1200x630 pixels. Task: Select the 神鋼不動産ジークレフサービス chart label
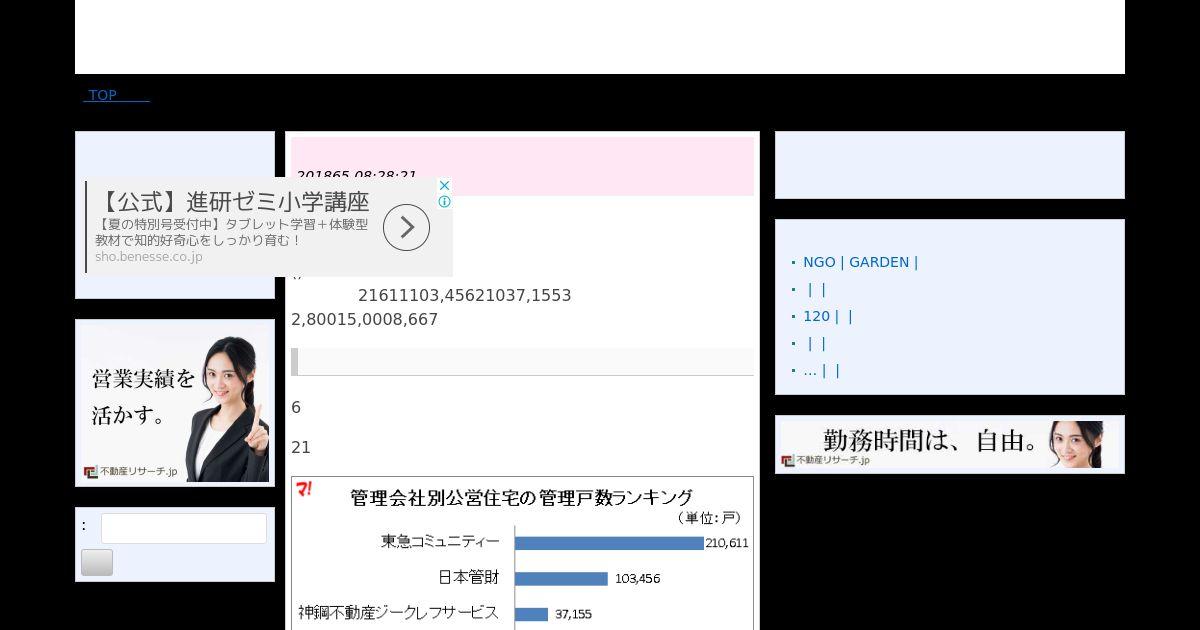(398, 612)
